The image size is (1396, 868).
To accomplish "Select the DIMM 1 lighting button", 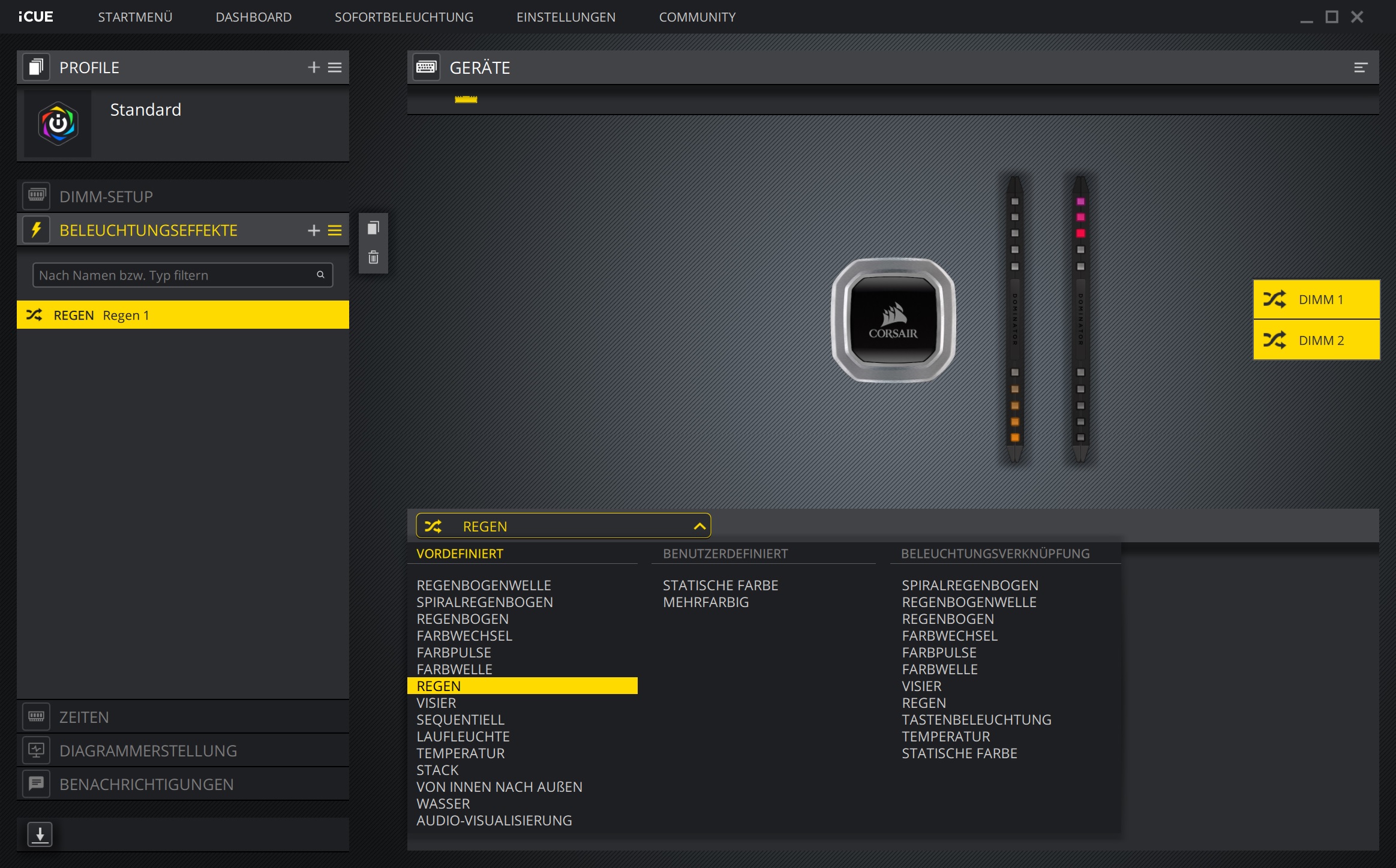I will 1316,299.
